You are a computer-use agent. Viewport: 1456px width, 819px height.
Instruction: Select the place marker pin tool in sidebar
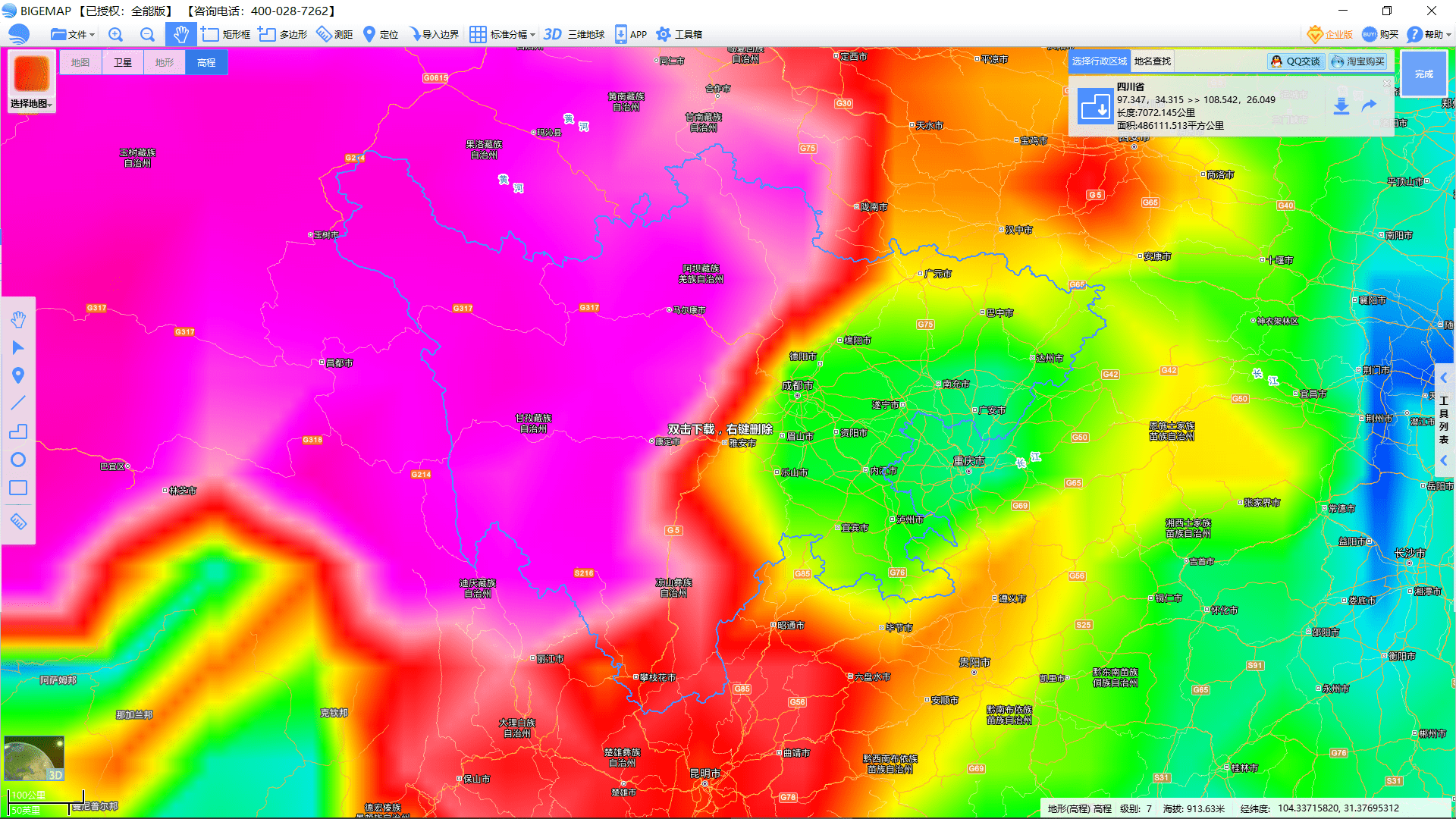tap(18, 375)
